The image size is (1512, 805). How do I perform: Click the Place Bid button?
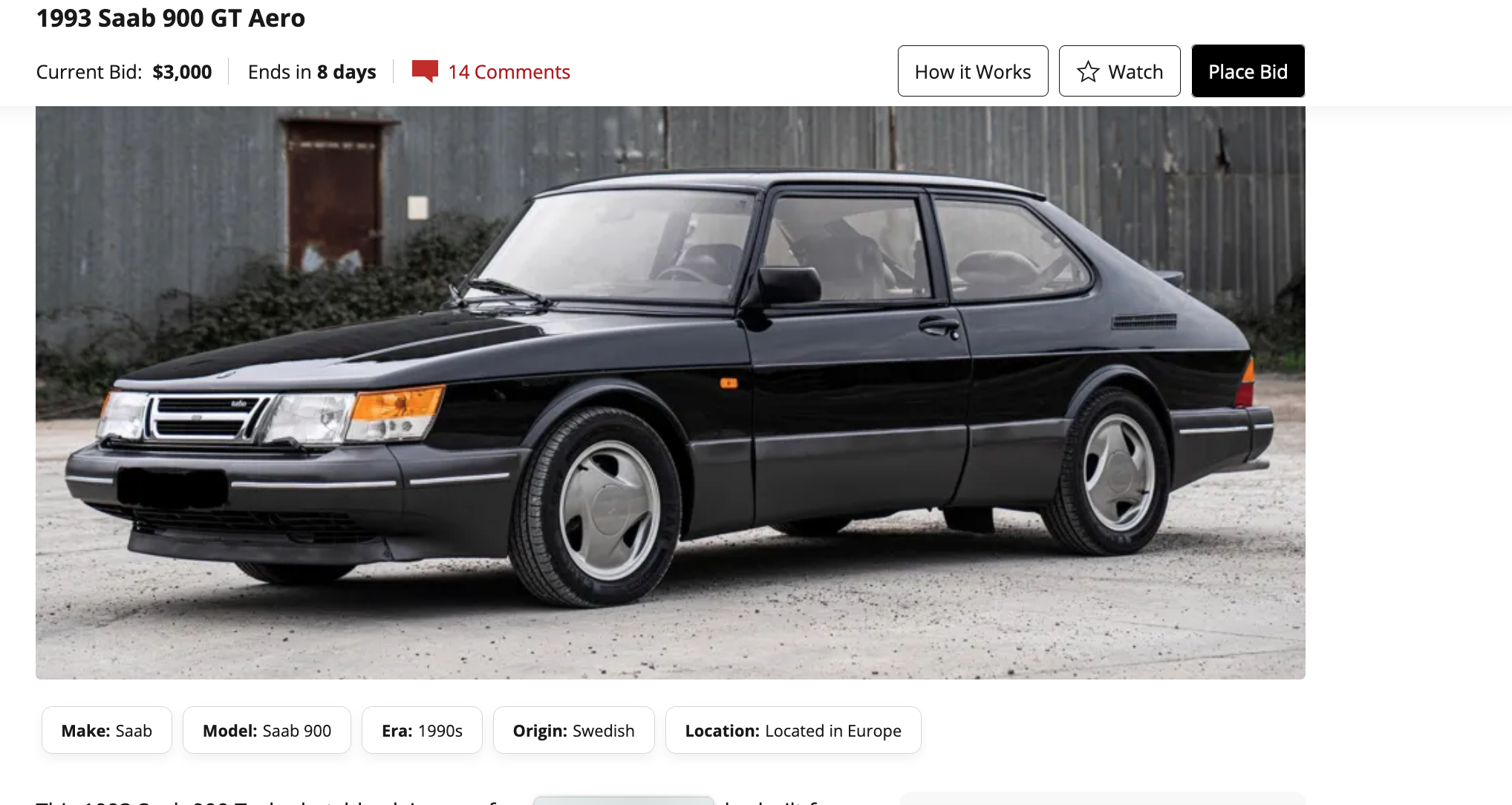(x=1248, y=71)
